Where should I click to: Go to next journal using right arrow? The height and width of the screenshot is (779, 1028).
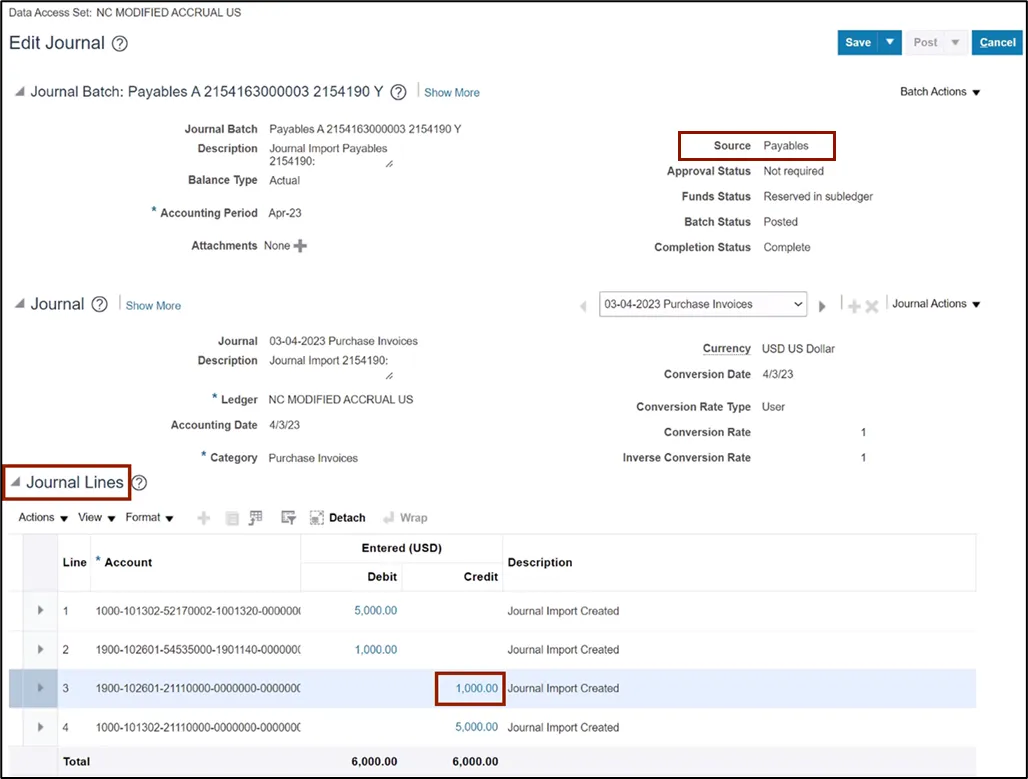823,306
